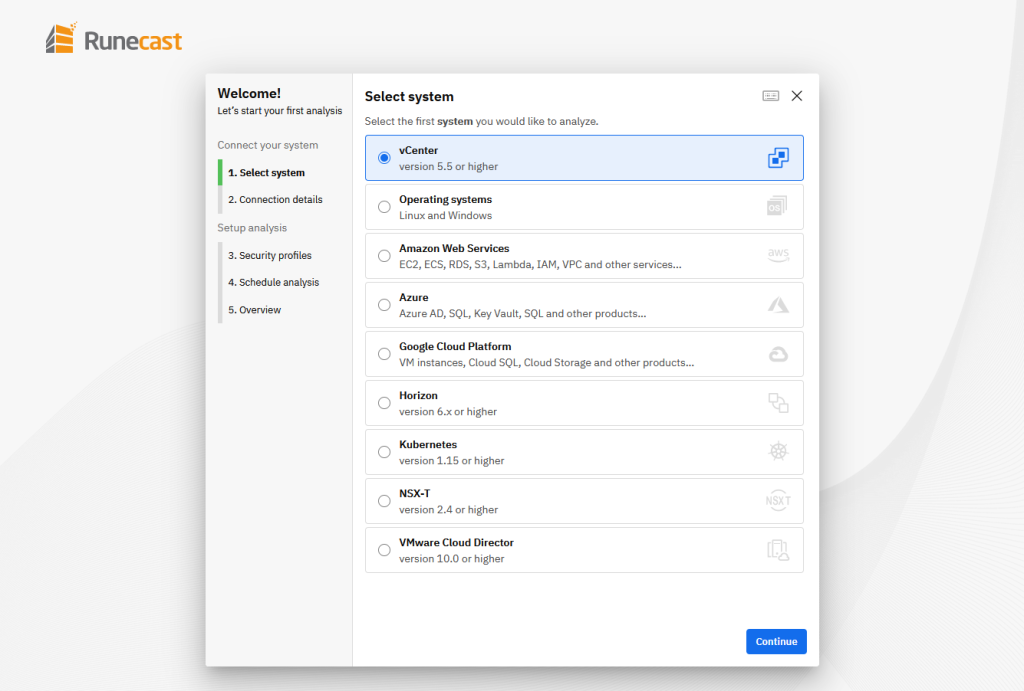Image resolution: width=1024 pixels, height=691 pixels.
Task: Click the 'Connect your system' section label
Action: click(268, 145)
